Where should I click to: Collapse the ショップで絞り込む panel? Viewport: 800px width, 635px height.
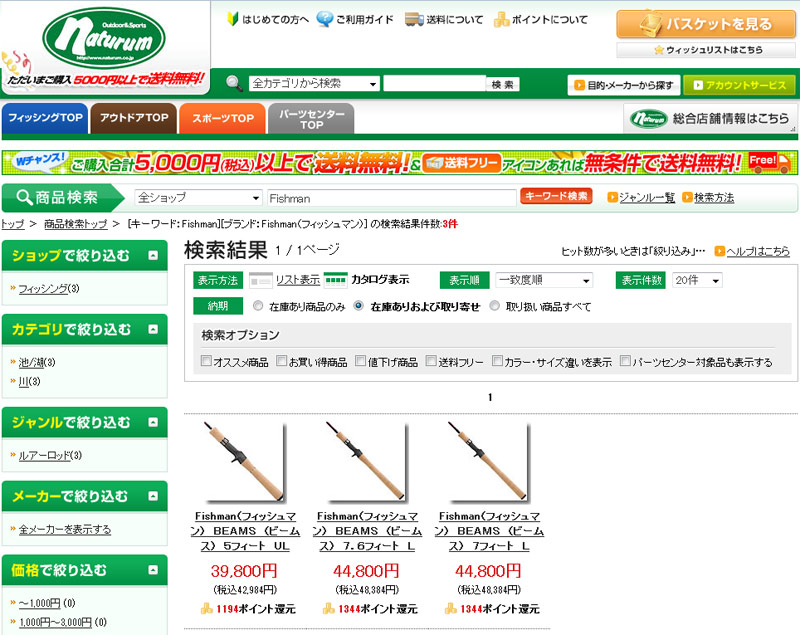pyautogui.click(x=153, y=255)
